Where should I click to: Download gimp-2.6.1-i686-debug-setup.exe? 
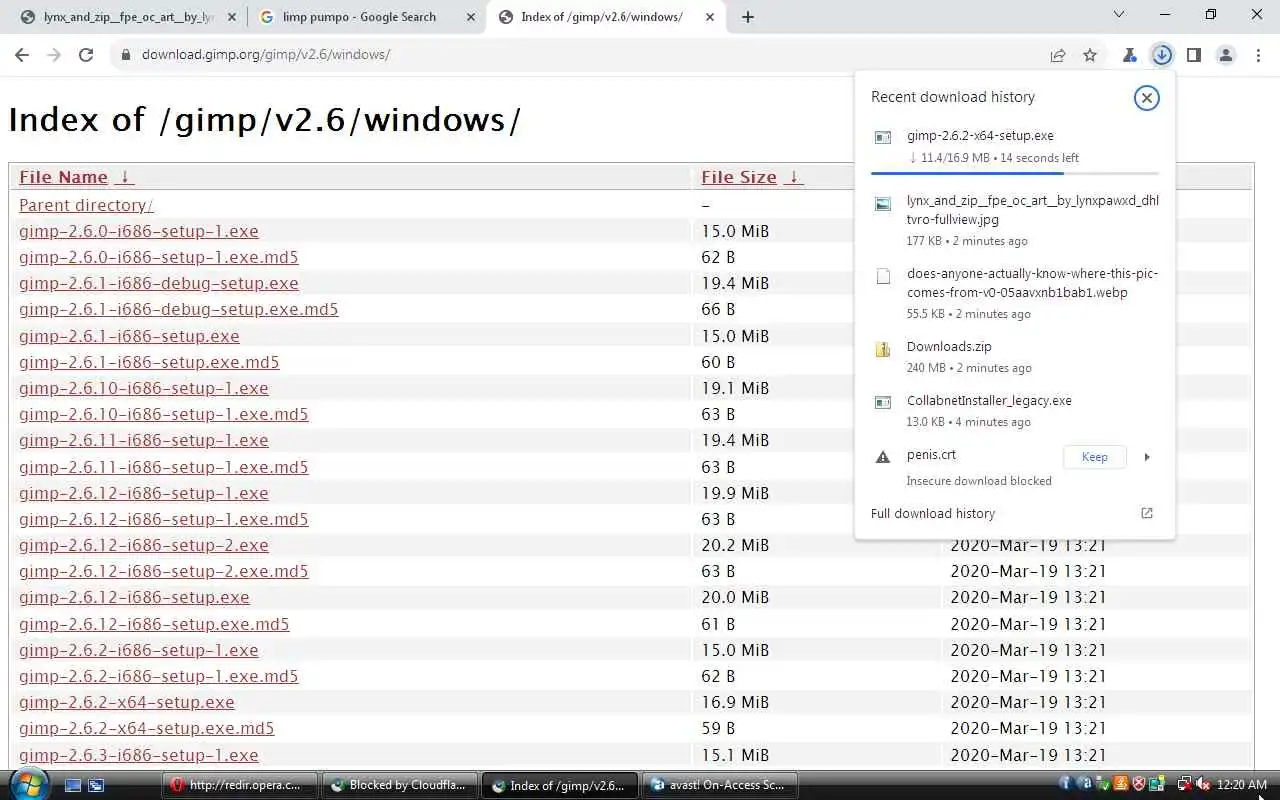[x=158, y=283]
